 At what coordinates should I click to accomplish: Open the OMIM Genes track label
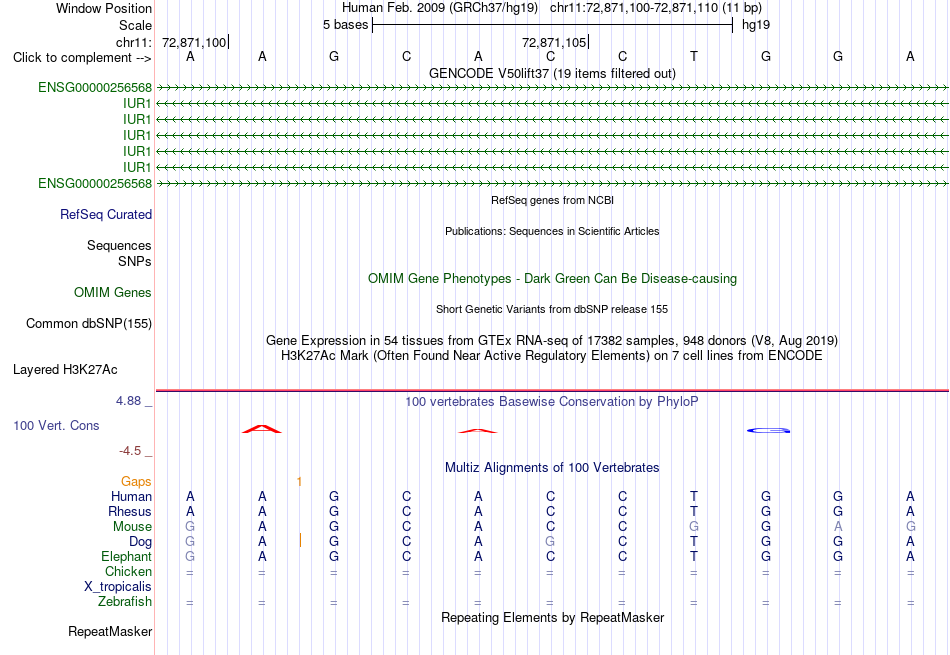coord(113,293)
